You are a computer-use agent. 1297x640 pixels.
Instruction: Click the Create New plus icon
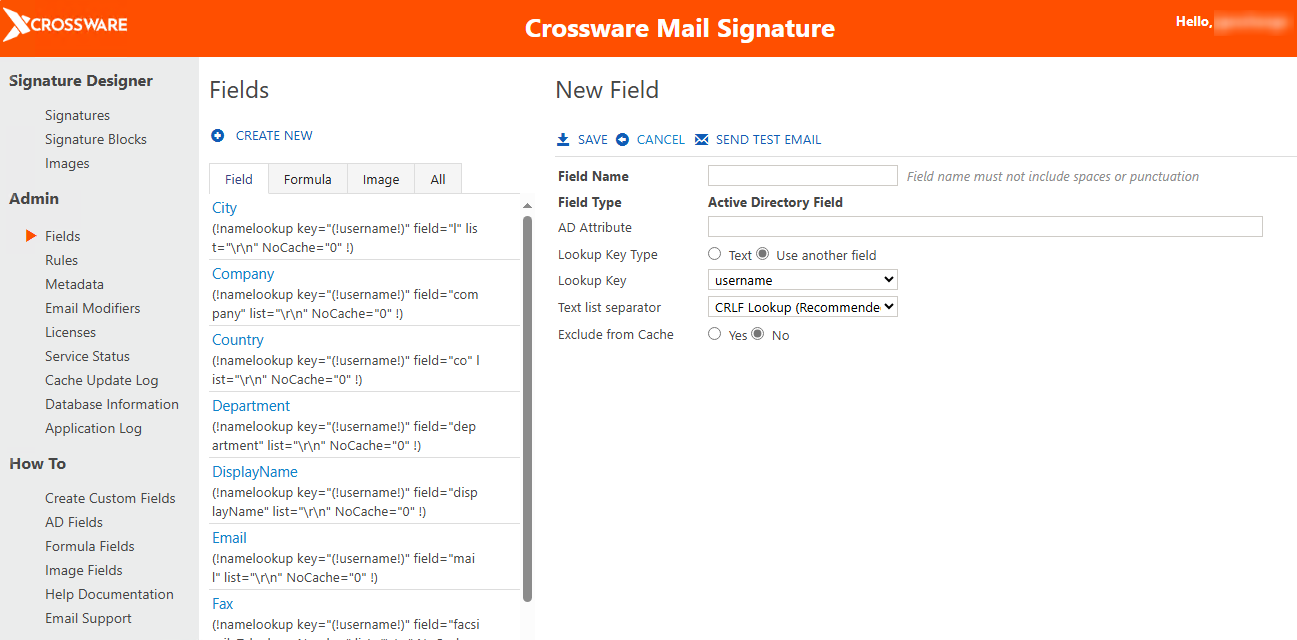(x=217, y=136)
